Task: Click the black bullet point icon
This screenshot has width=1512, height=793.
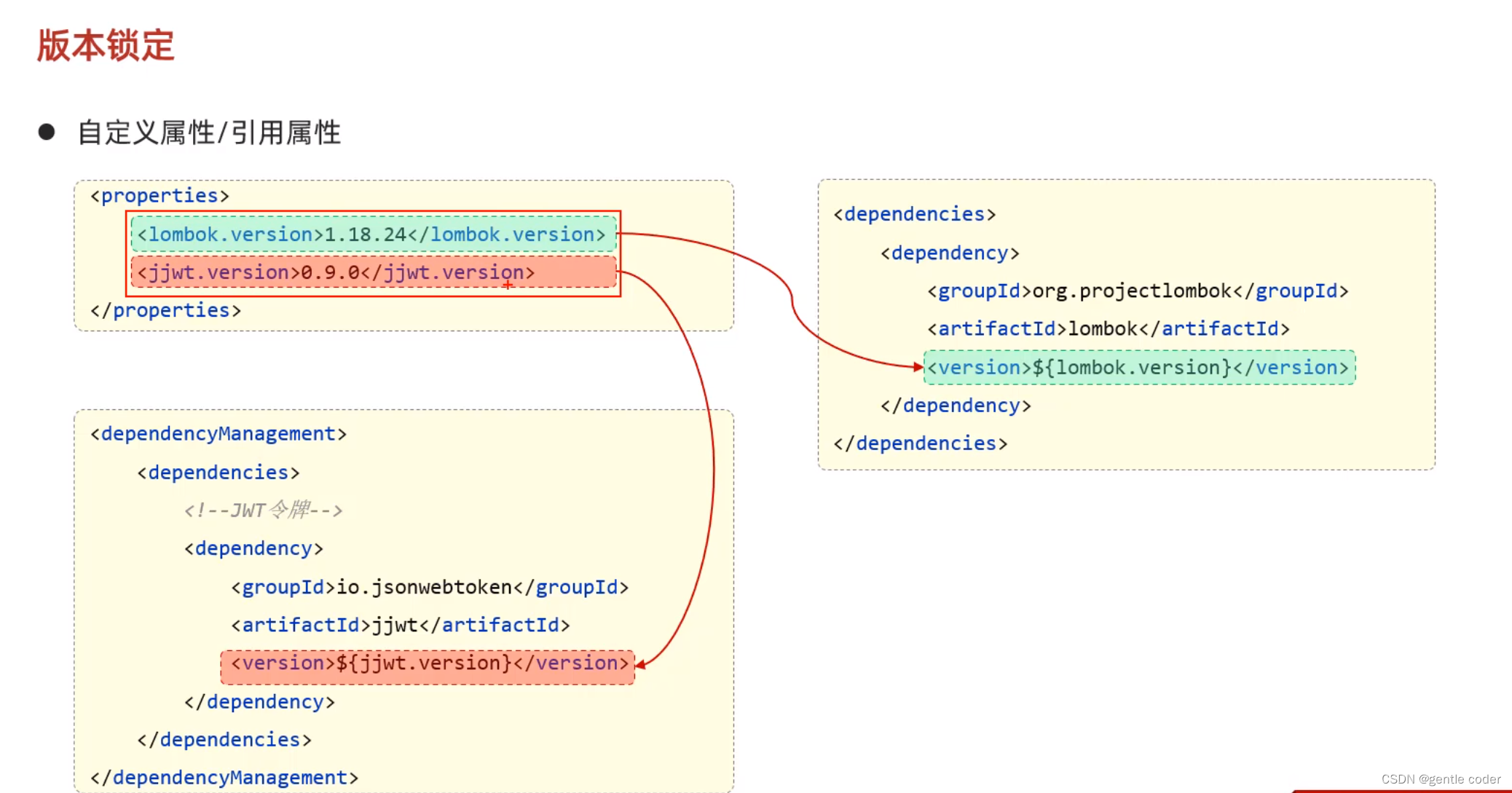Action: click(x=47, y=132)
